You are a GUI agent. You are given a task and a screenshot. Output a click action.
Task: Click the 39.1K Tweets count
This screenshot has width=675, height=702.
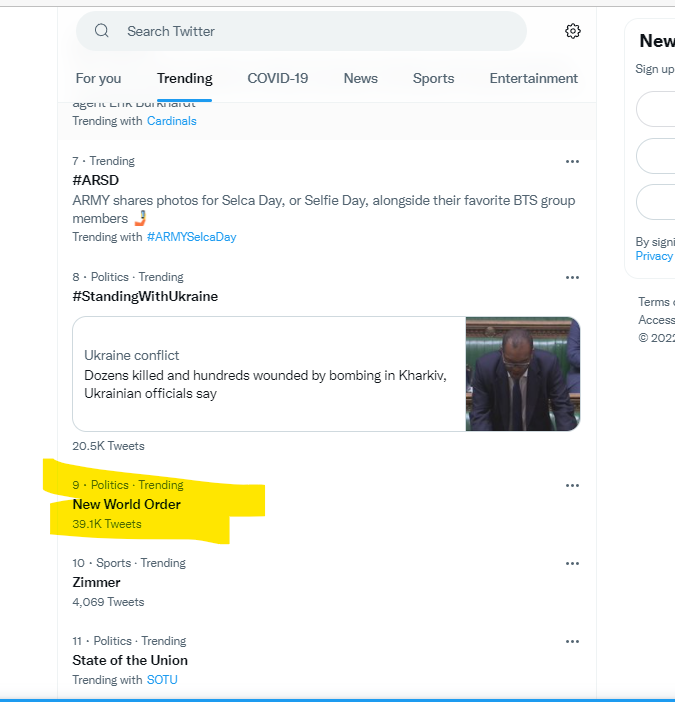pyautogui.click(x=107, y=524)
